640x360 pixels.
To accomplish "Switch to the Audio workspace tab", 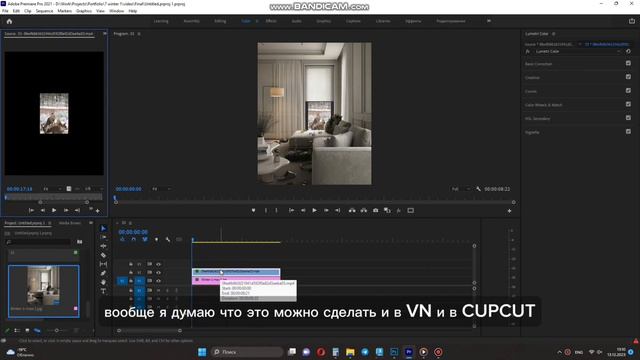I will point(296,21).
